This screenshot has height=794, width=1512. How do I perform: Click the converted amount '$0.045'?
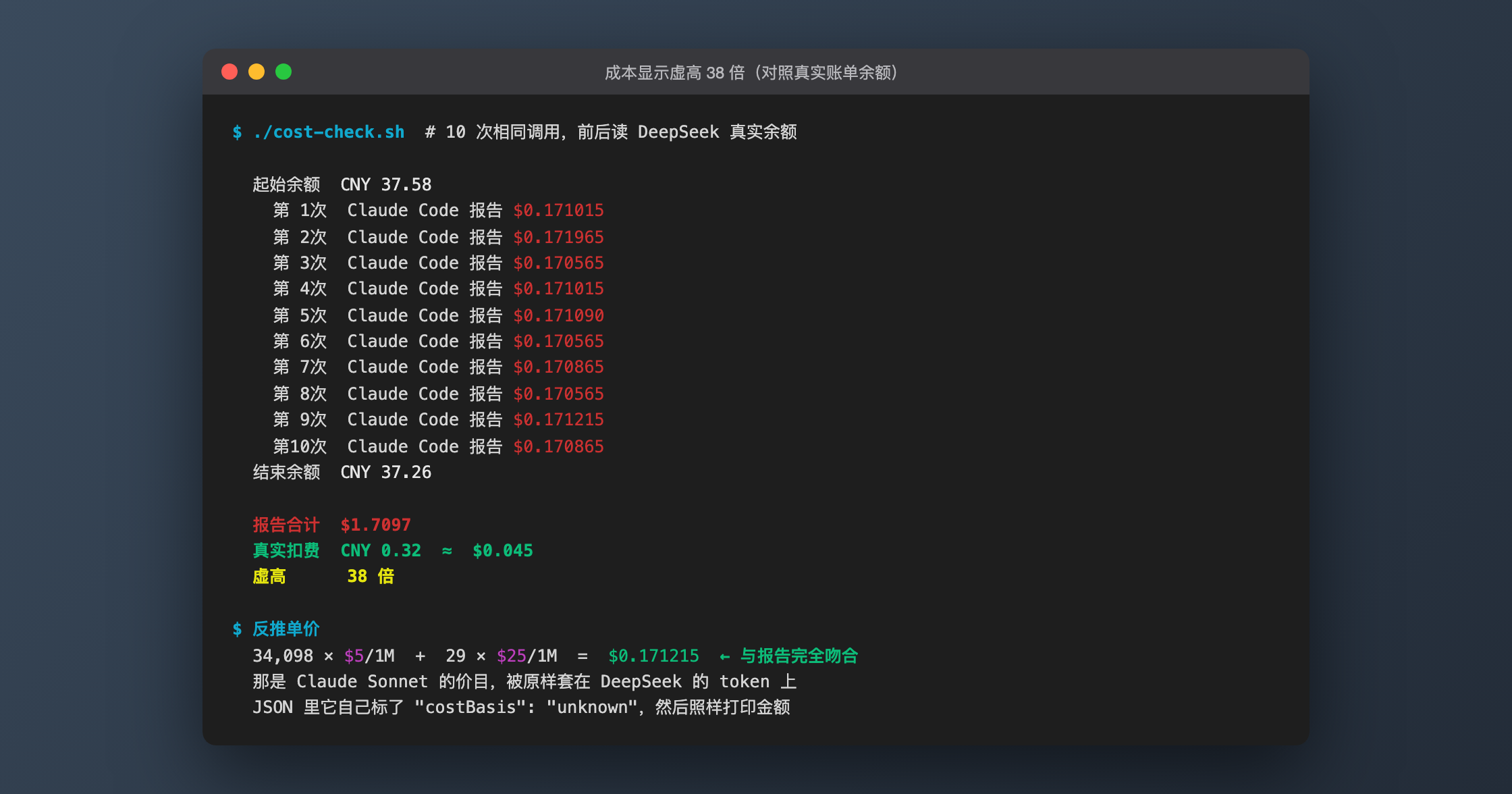coord(503,550)
